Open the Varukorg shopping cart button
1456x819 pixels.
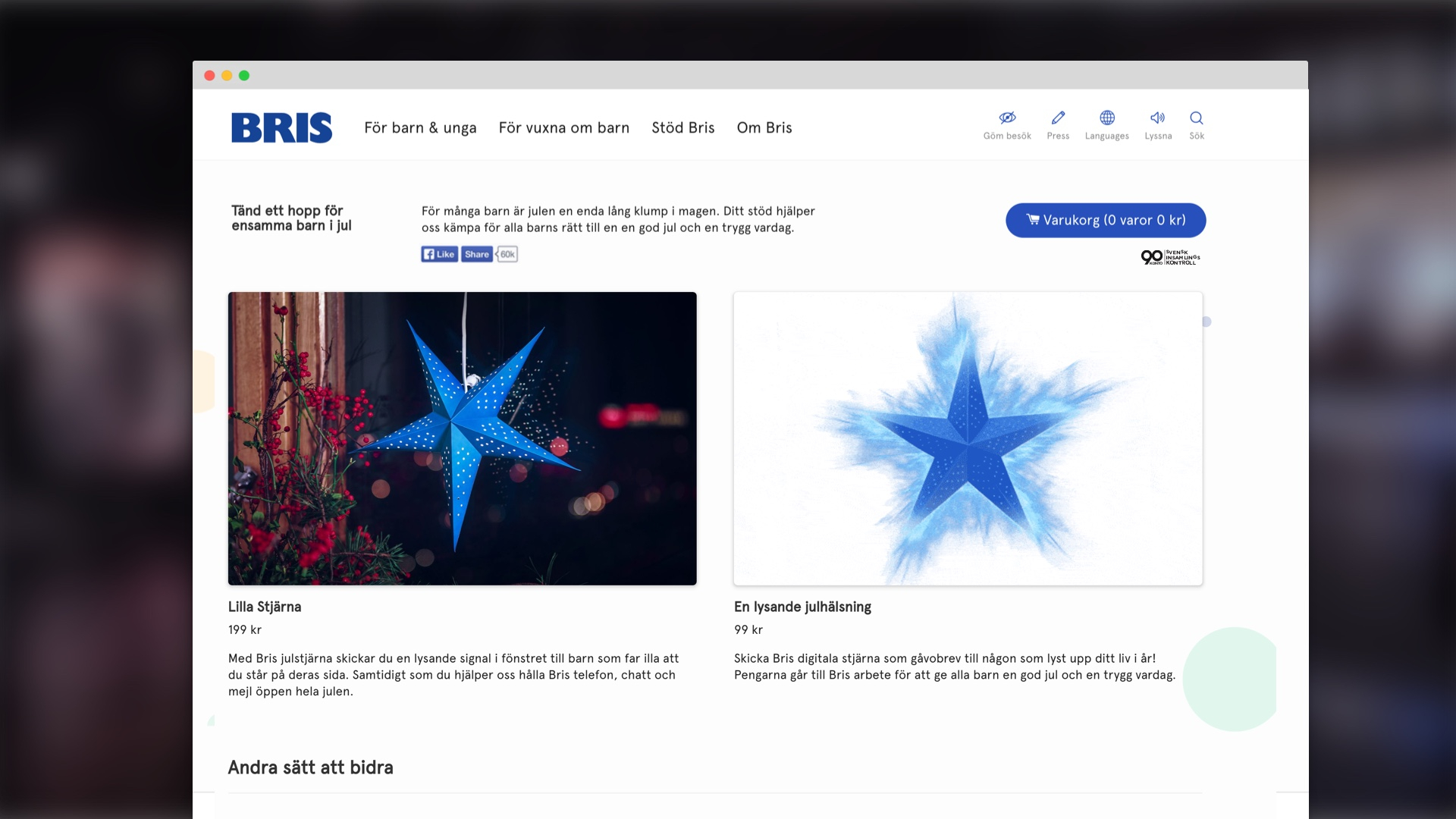point(1106,220)
